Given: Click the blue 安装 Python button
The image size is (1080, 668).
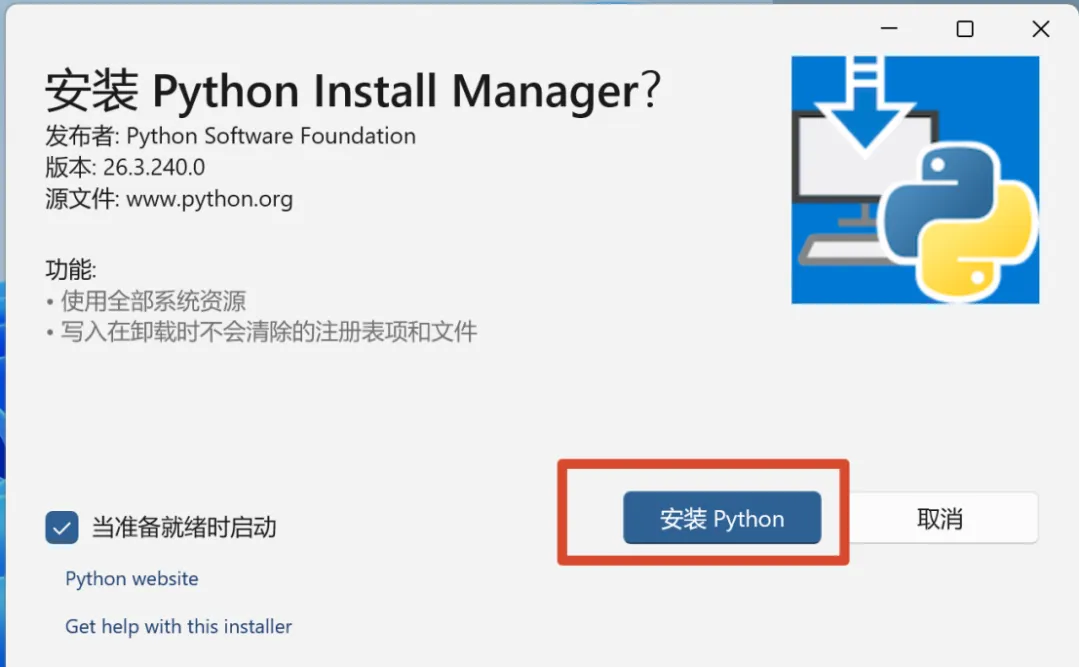Looking at the screenshot, I should click(x=722, y=518).
